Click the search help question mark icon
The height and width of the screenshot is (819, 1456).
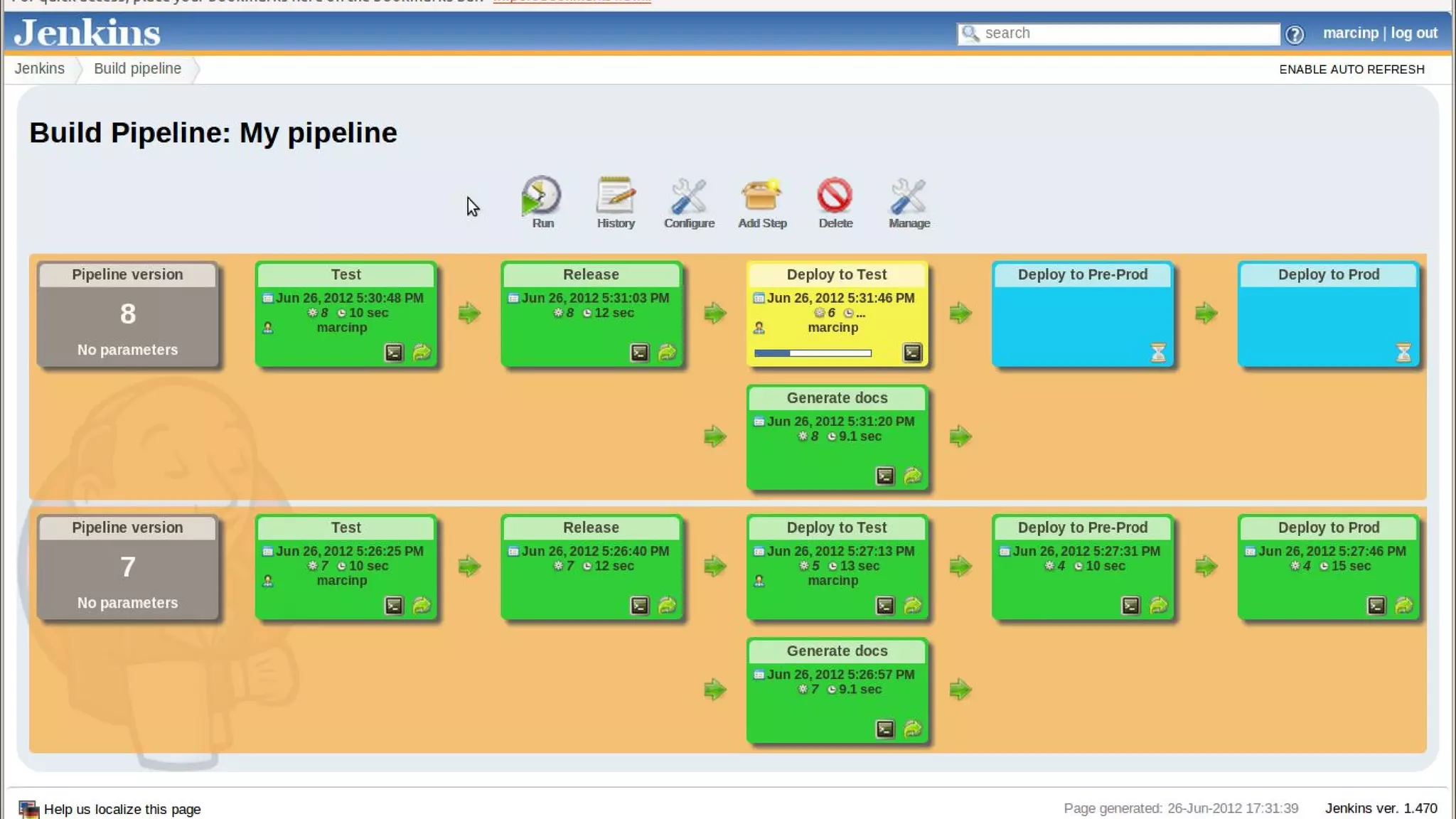[1295, 34]
